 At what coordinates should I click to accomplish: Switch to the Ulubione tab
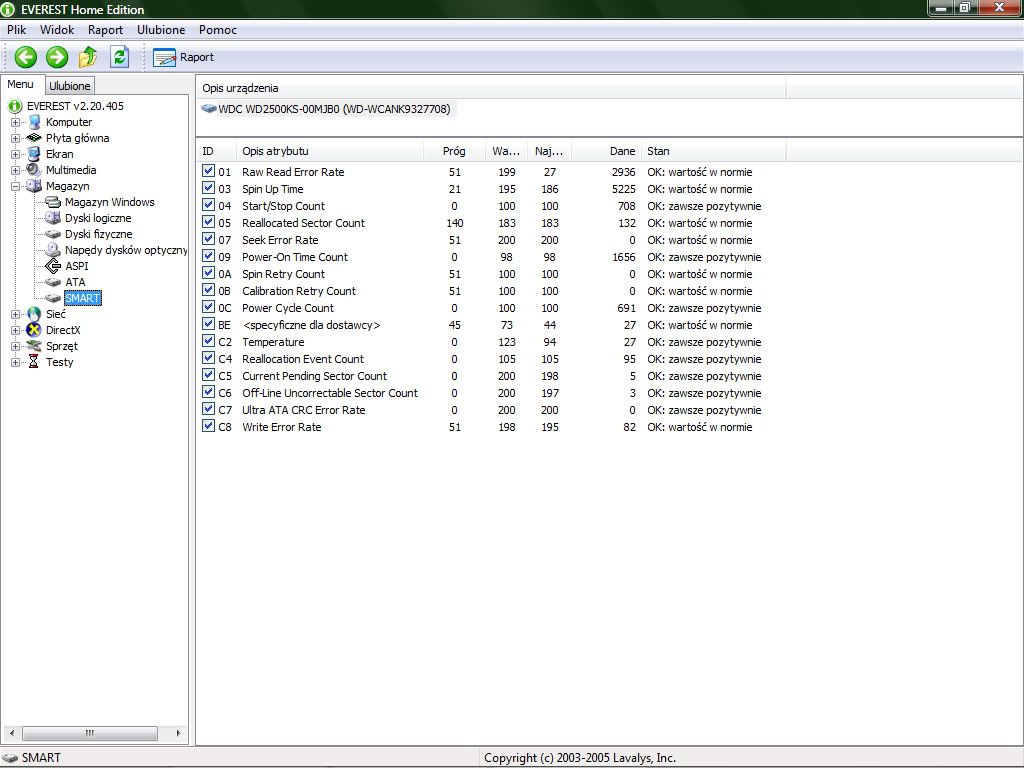tap(70, 86)
